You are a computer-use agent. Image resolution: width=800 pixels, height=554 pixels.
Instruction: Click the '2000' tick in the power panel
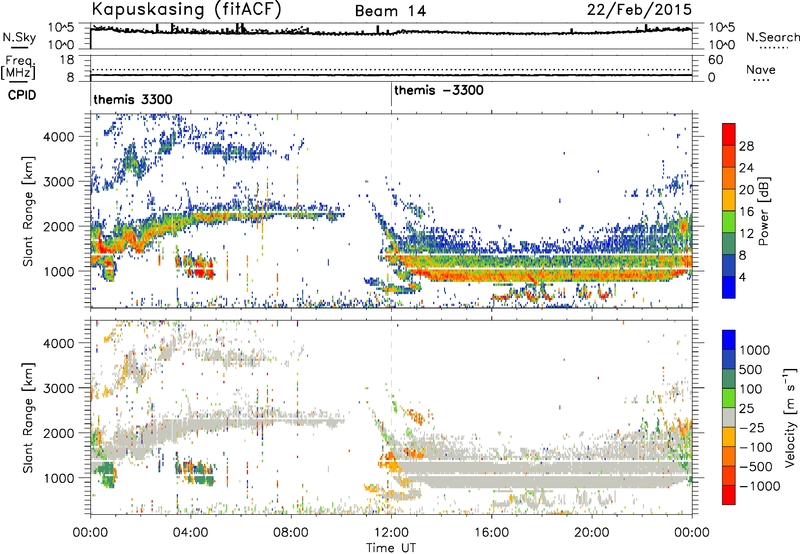coord(58,226)
